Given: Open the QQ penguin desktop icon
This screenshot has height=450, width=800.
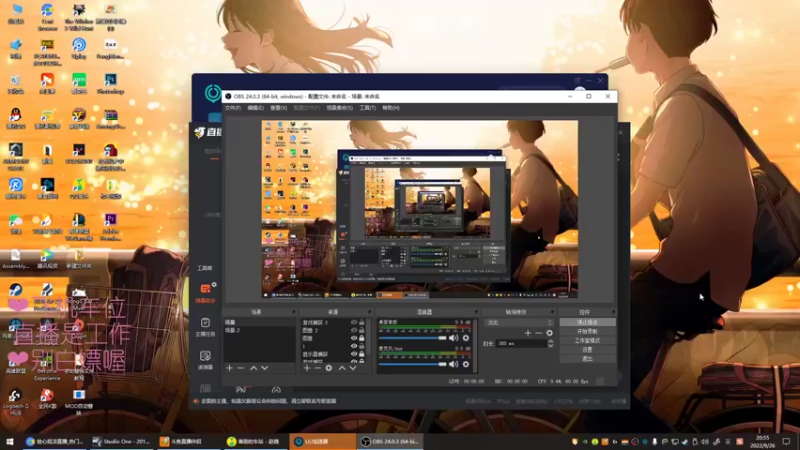Looking at the screenshot, I should click(15, 118).
